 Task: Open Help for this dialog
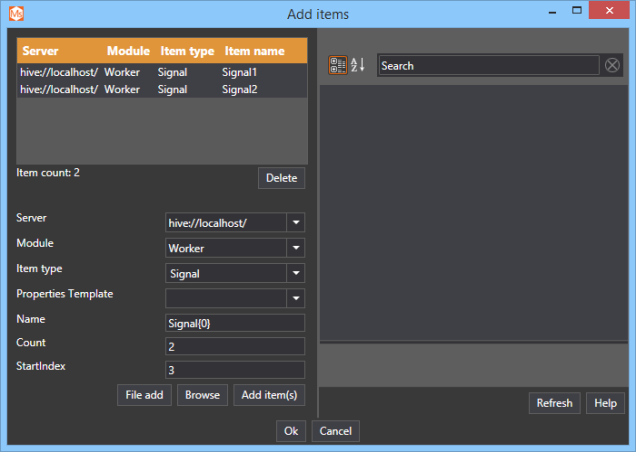point(605,403)
